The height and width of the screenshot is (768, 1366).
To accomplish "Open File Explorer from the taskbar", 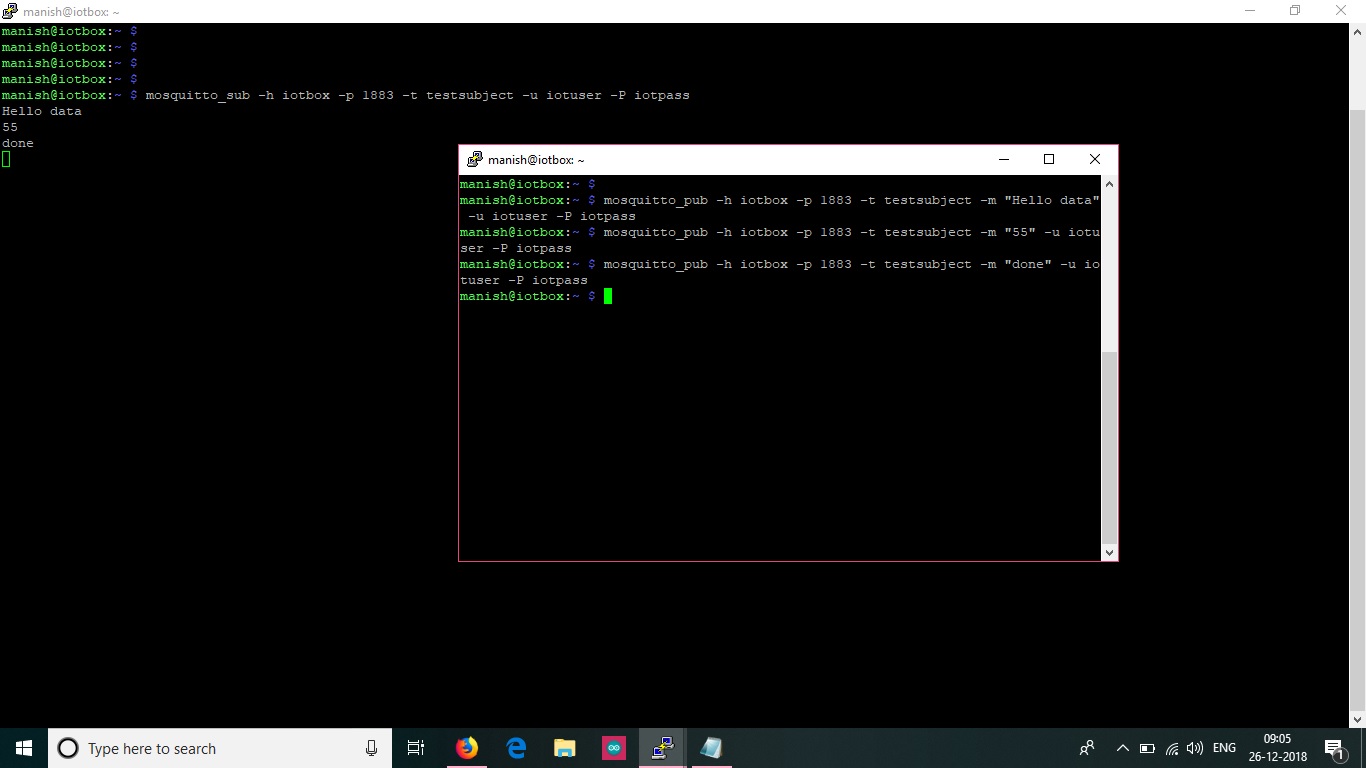I will coord(565,748).
